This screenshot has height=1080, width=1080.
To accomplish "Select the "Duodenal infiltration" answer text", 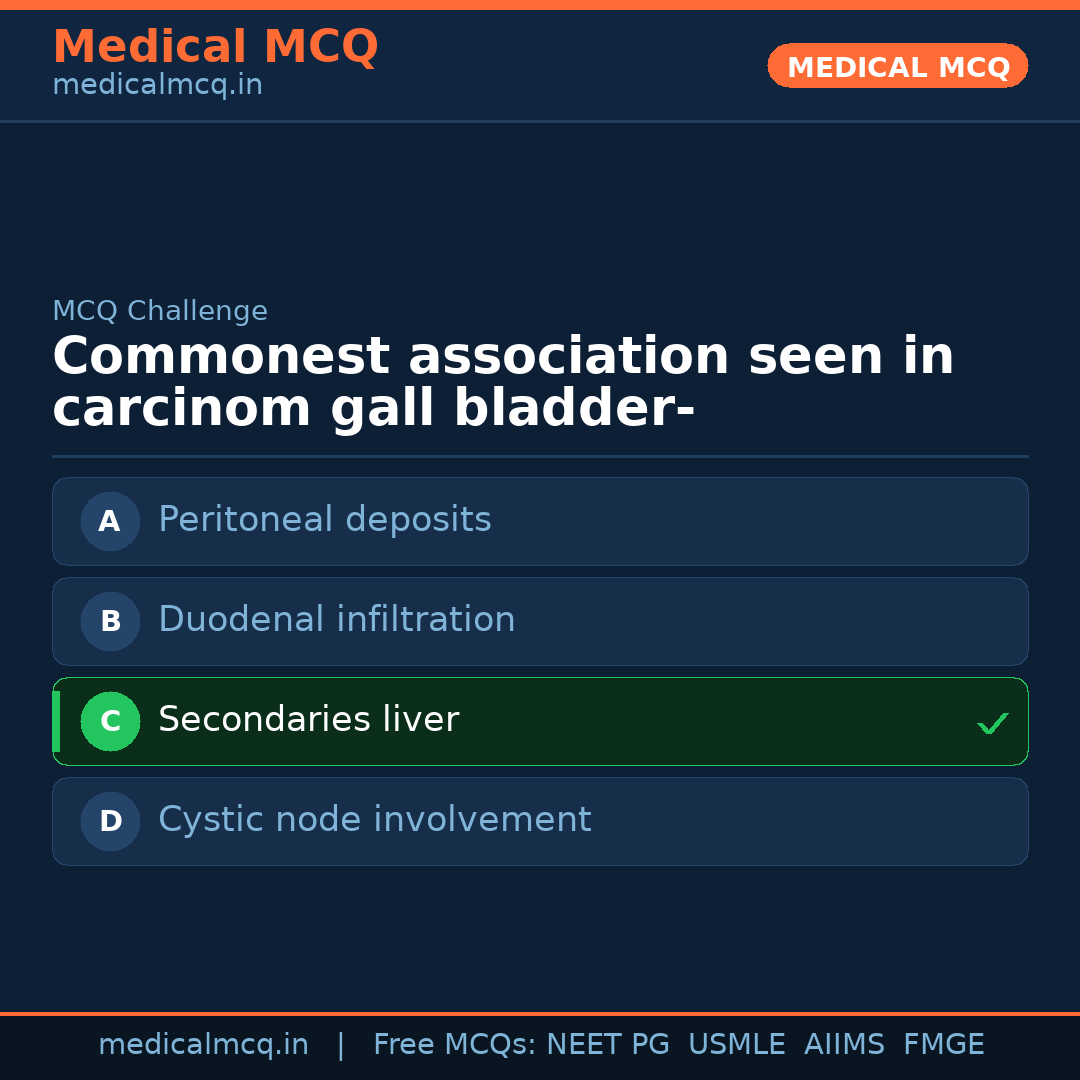I will (336, 620).
